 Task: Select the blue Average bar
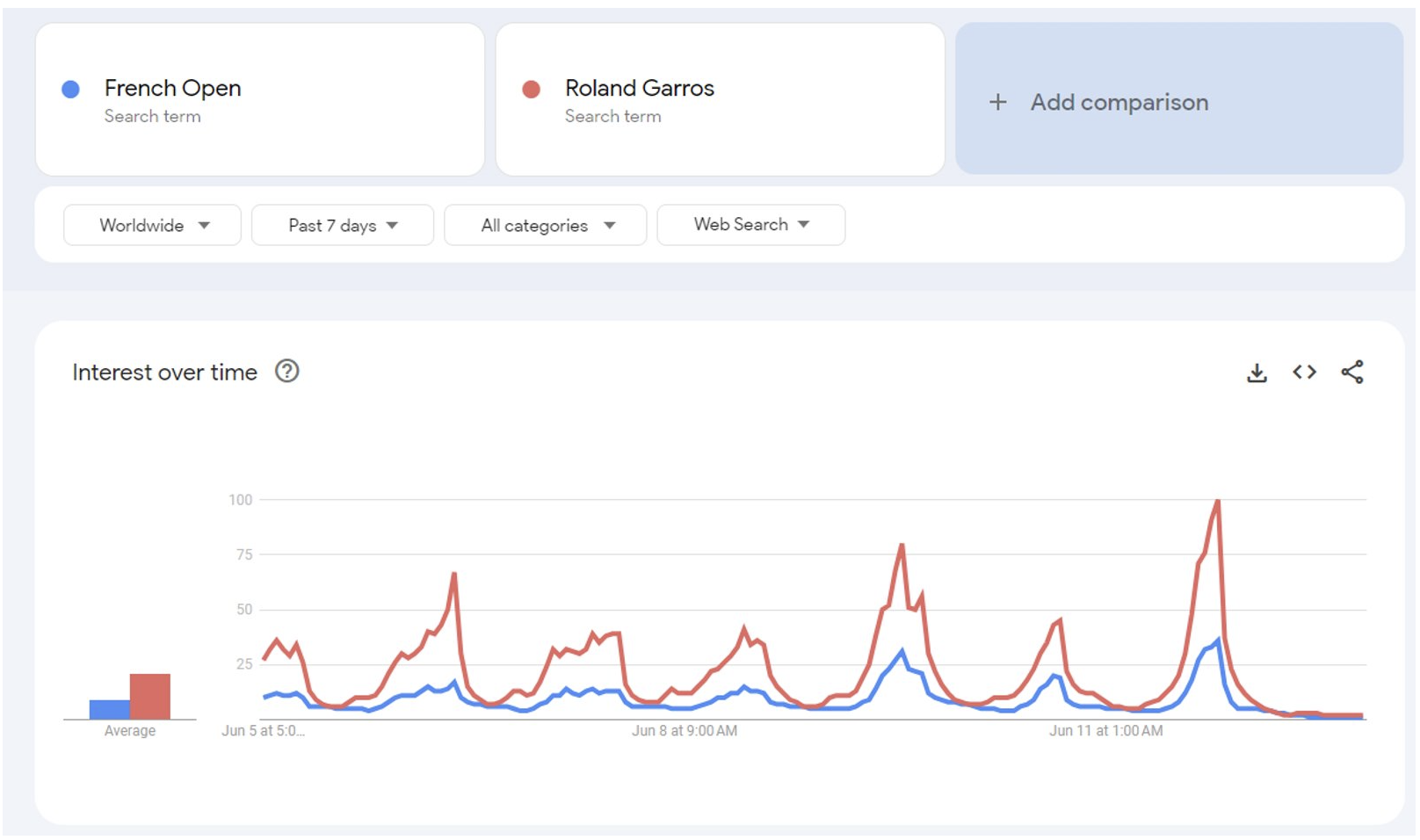coord(110,710)
